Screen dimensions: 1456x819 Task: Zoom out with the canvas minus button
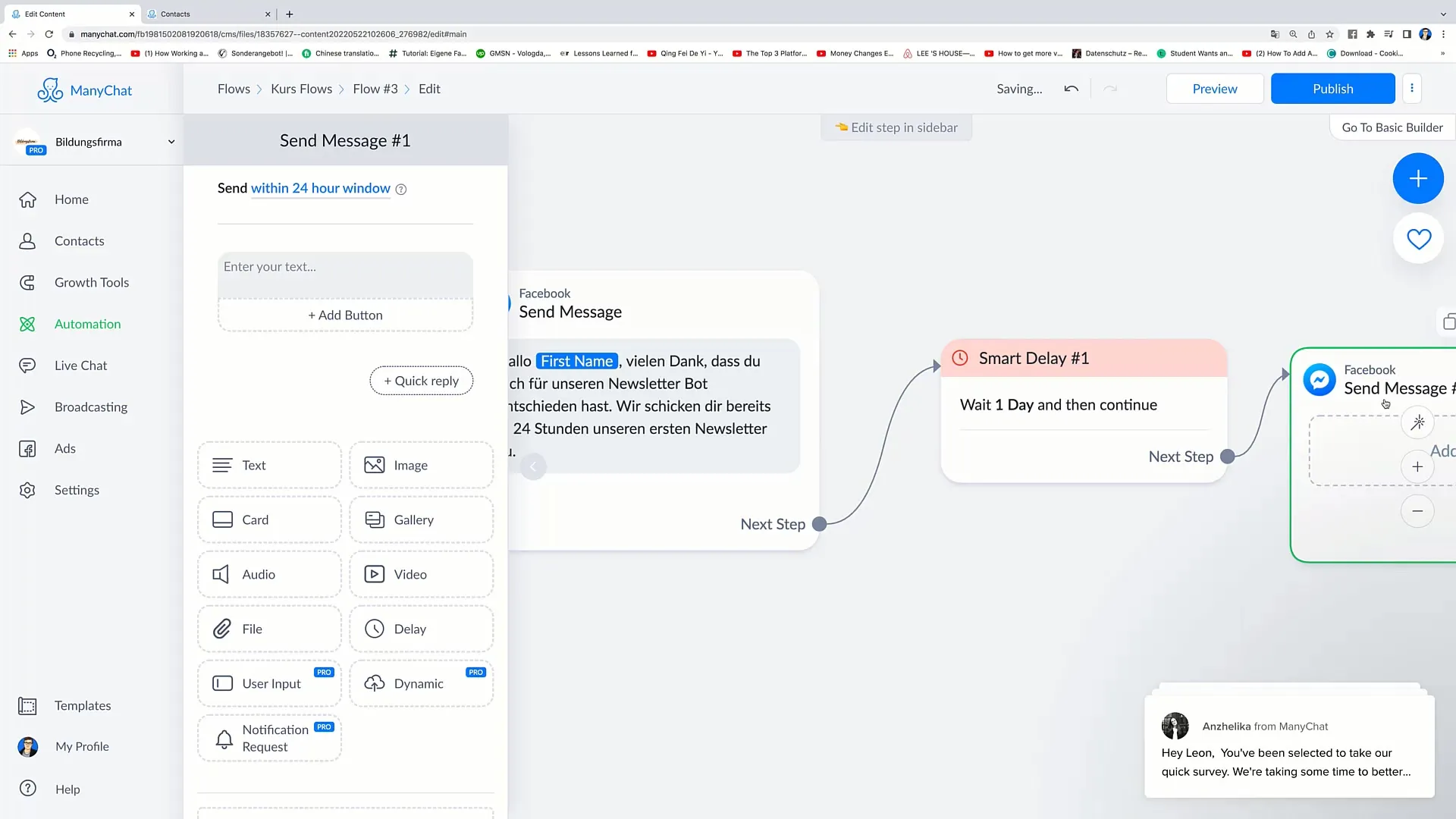click(x=1417, y=511)
